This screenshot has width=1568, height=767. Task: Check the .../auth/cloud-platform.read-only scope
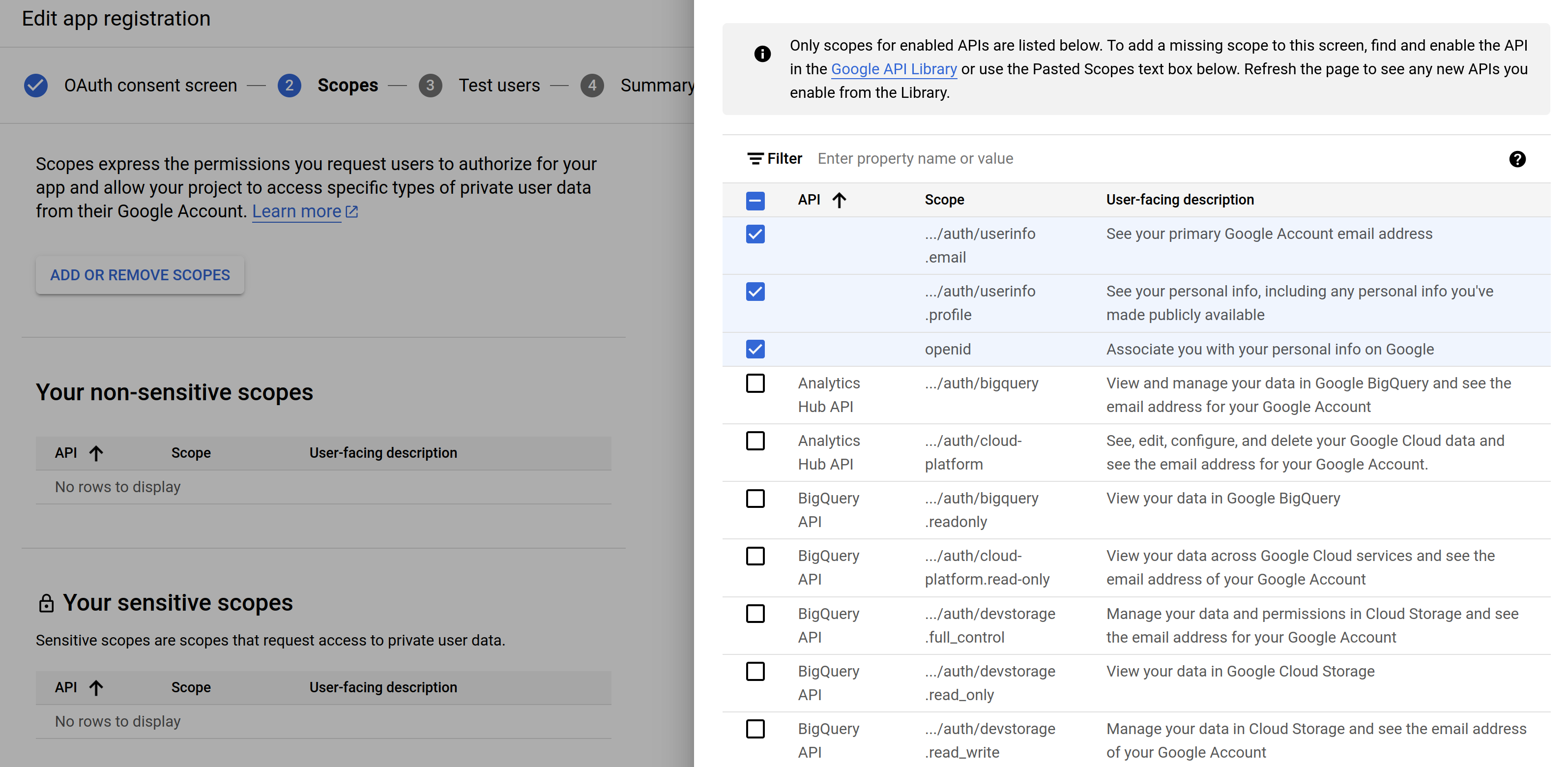(x=755, y=556)
